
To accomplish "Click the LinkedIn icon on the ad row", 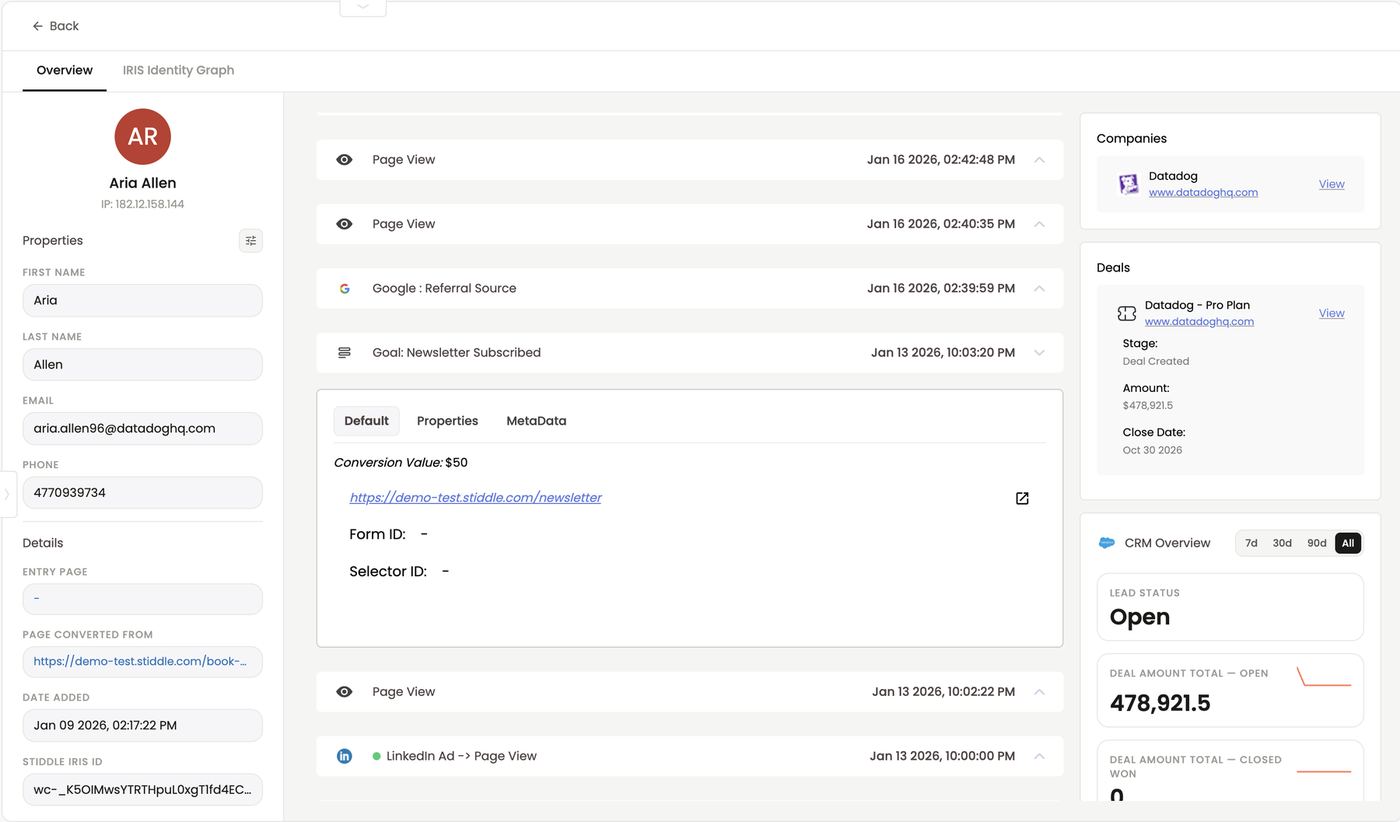I will click(x=344, y=756).
